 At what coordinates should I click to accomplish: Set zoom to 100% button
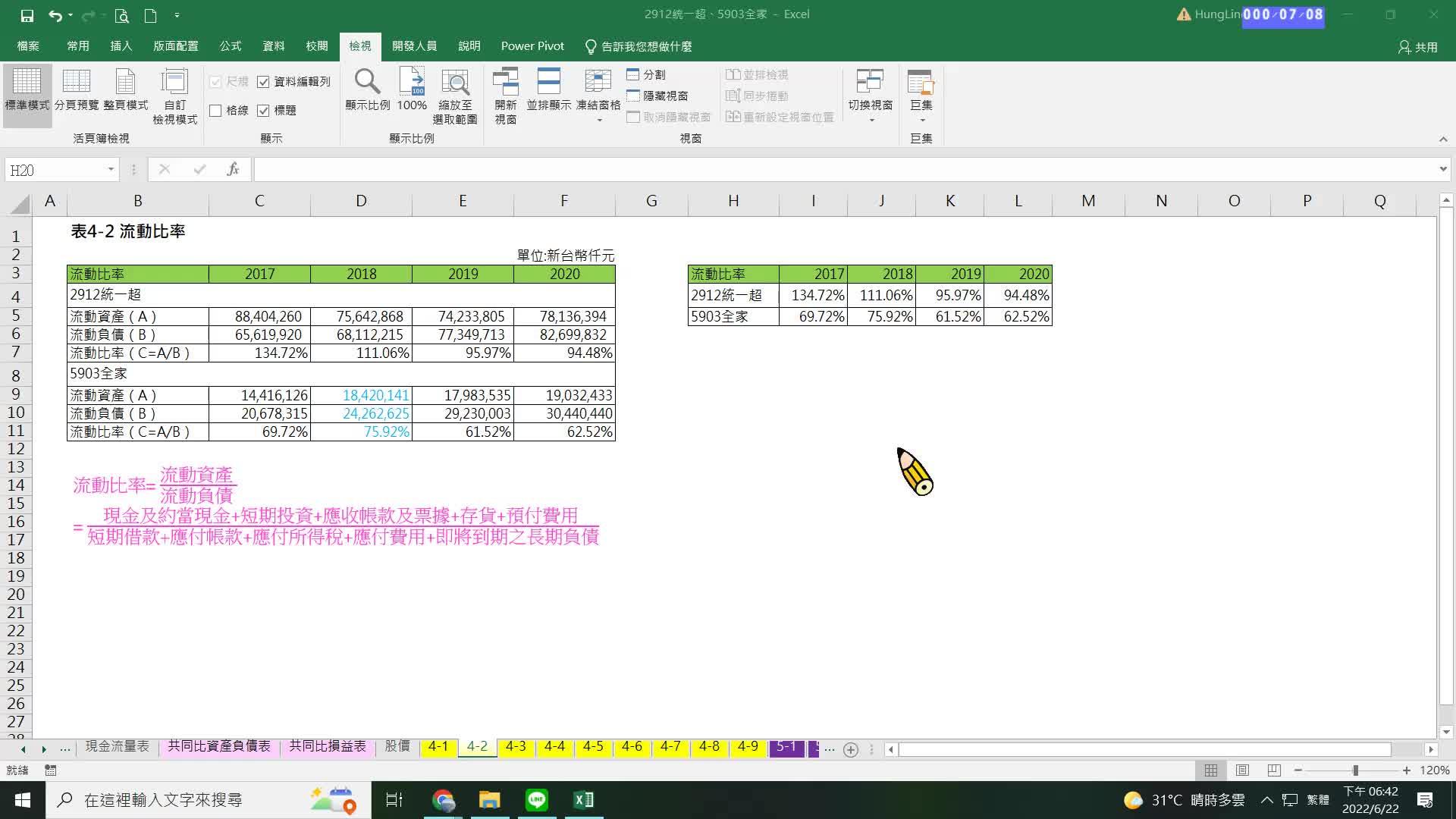tap(412, 90)
